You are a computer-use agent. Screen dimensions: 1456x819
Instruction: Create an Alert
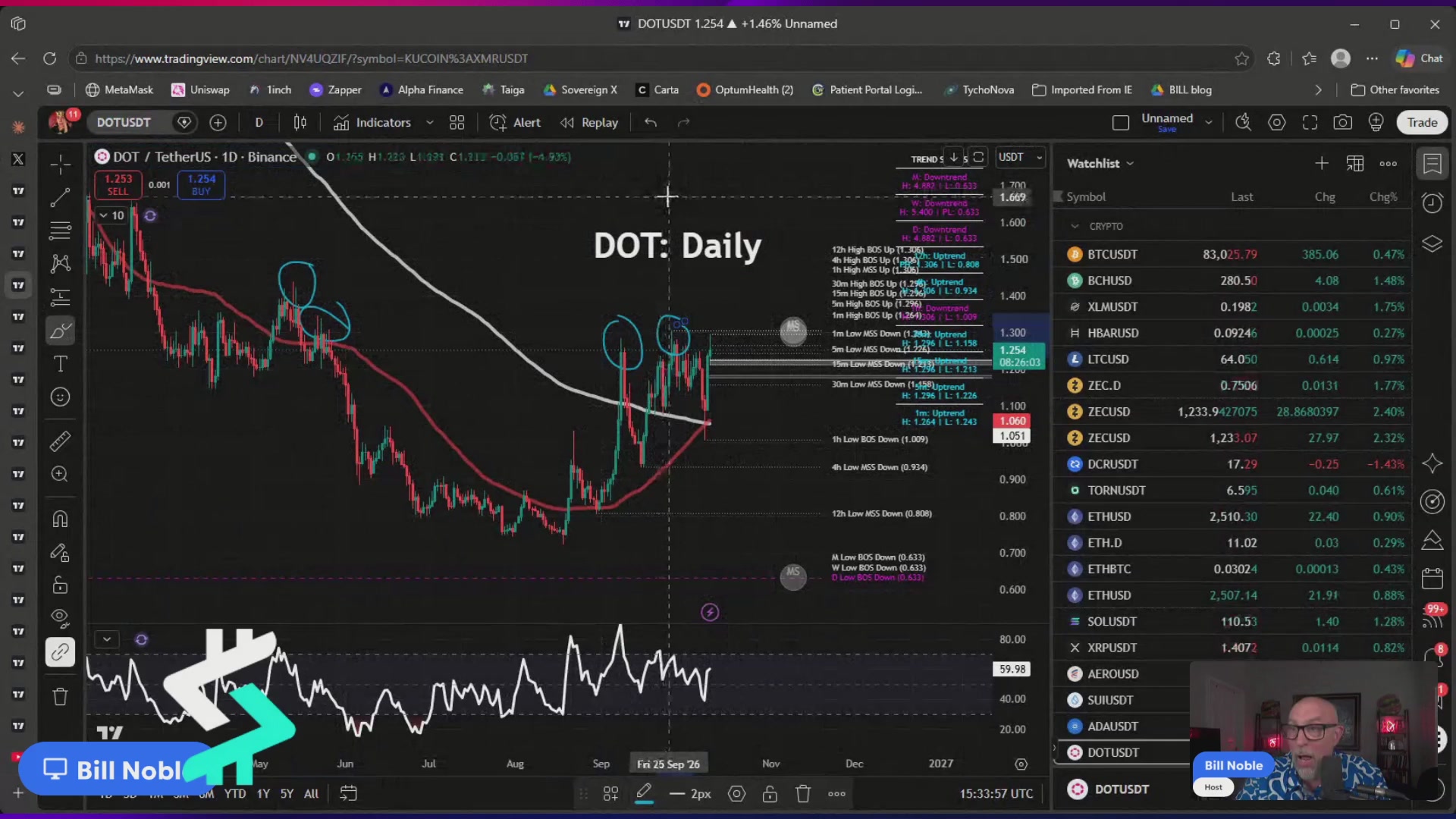coord(515,122)
